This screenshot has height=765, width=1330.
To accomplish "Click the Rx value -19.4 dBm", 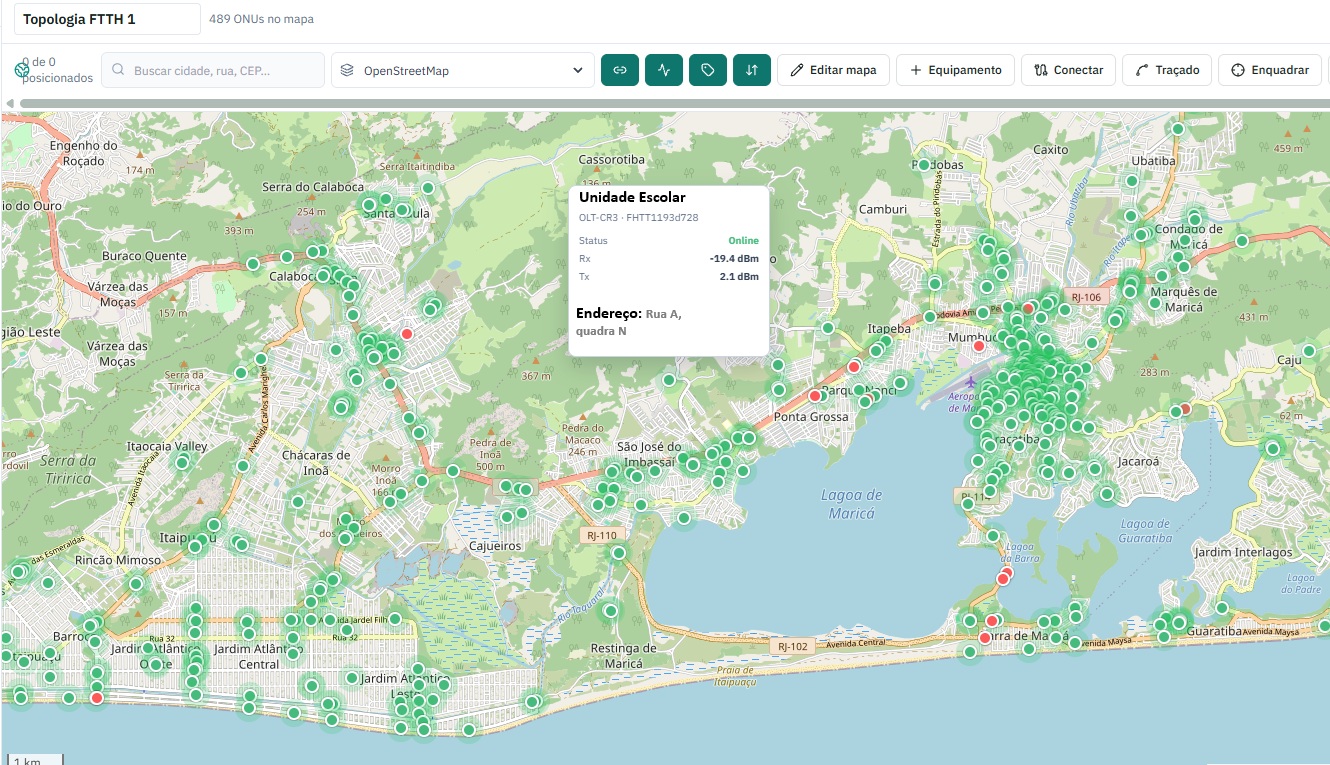I will click(734, 258).
